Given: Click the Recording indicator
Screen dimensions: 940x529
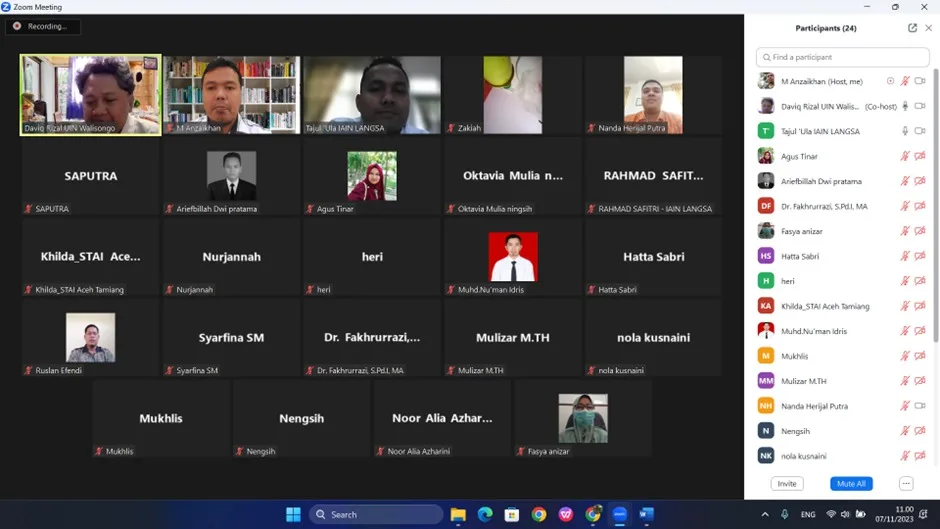Looking at the screenshot, I should coord(43,26).
